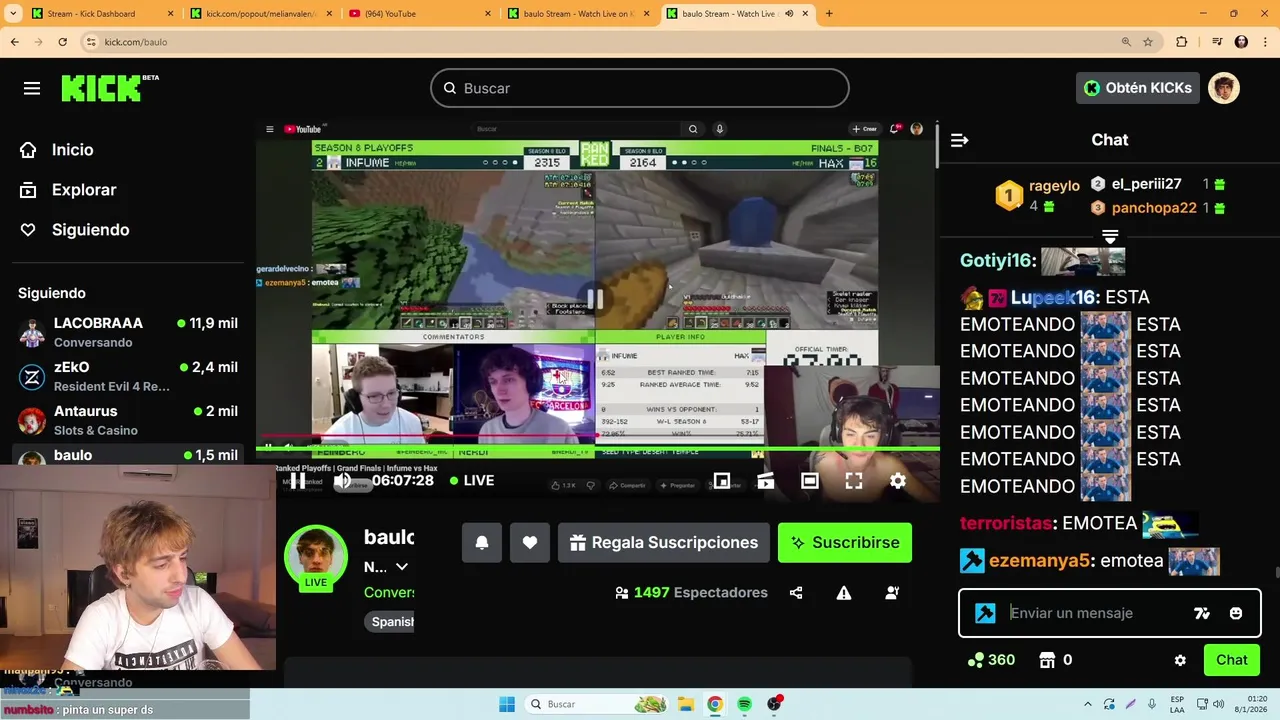Open chat identity badge icon
Image resolution: width=1280 pixels, height=720 pixels.
pos(985,613)
